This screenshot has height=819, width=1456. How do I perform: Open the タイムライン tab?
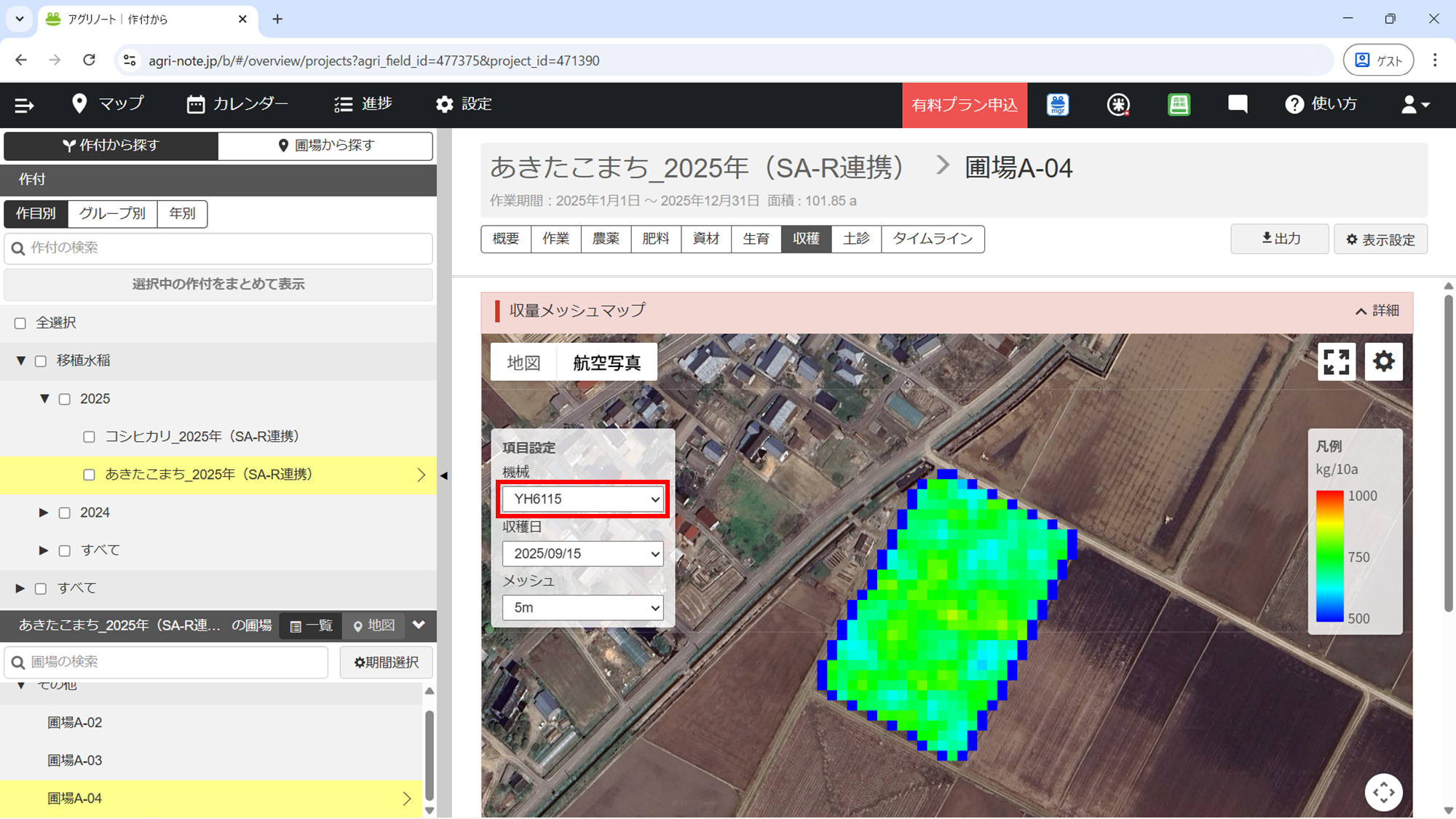point(933,239)
